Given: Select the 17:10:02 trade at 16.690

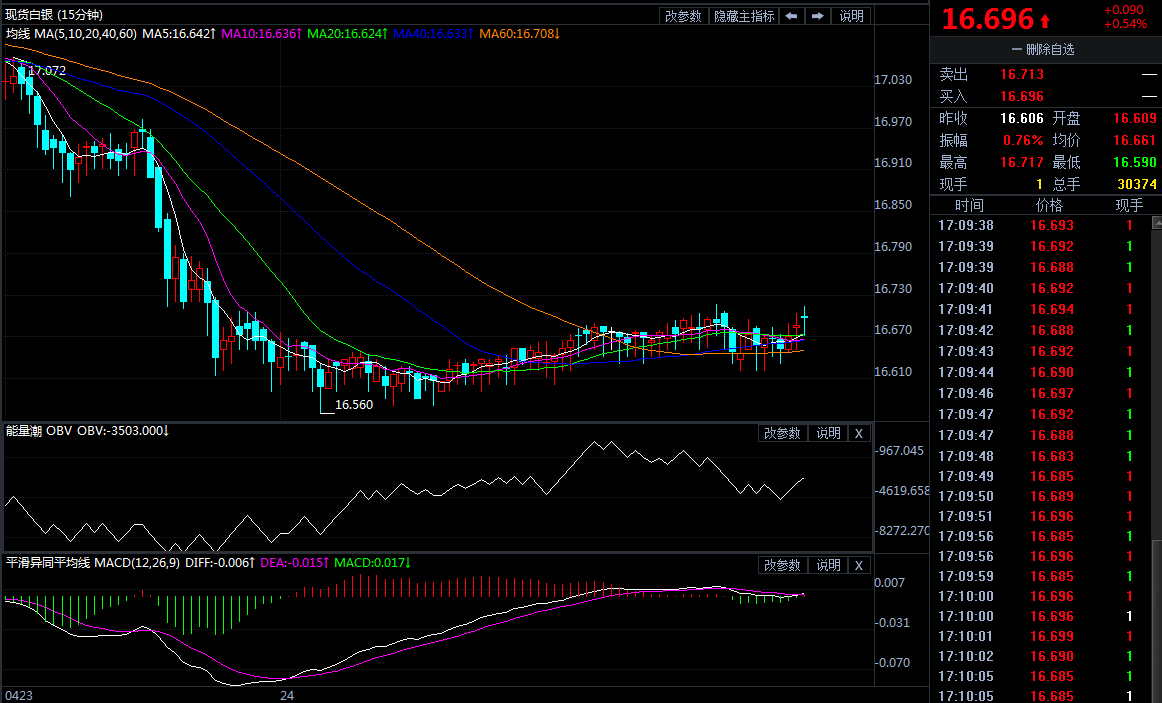Looking at the screenshot, I should coord(1040,656).
